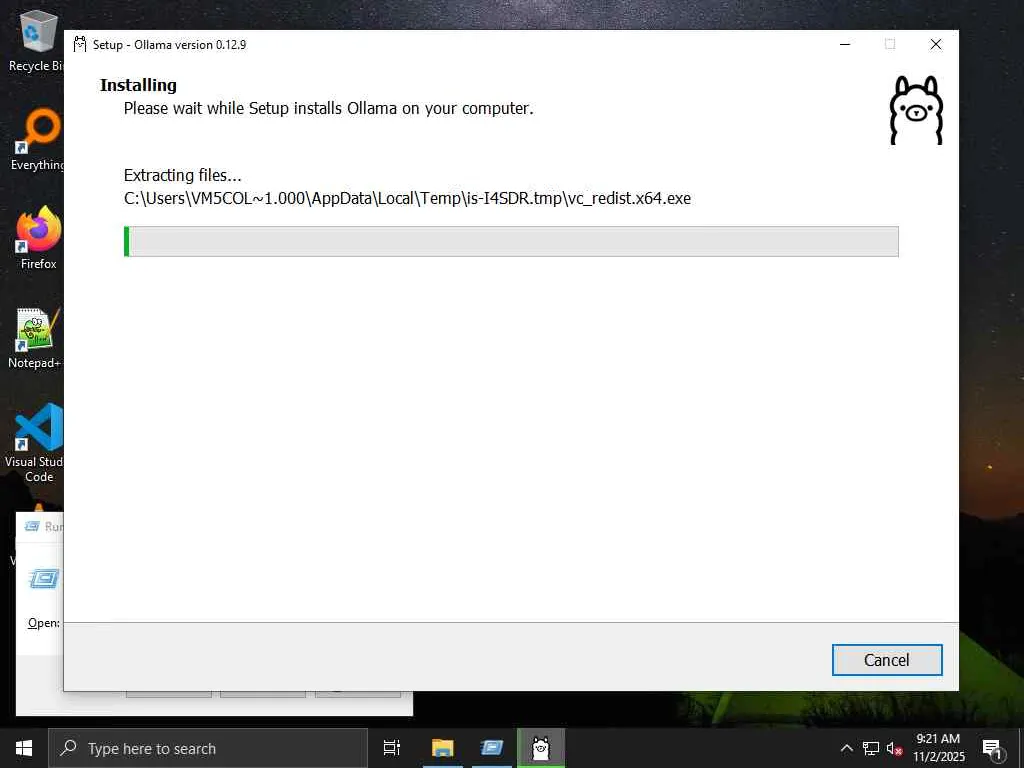
Task: Open the muted volume tray icon
Action: 894,748
